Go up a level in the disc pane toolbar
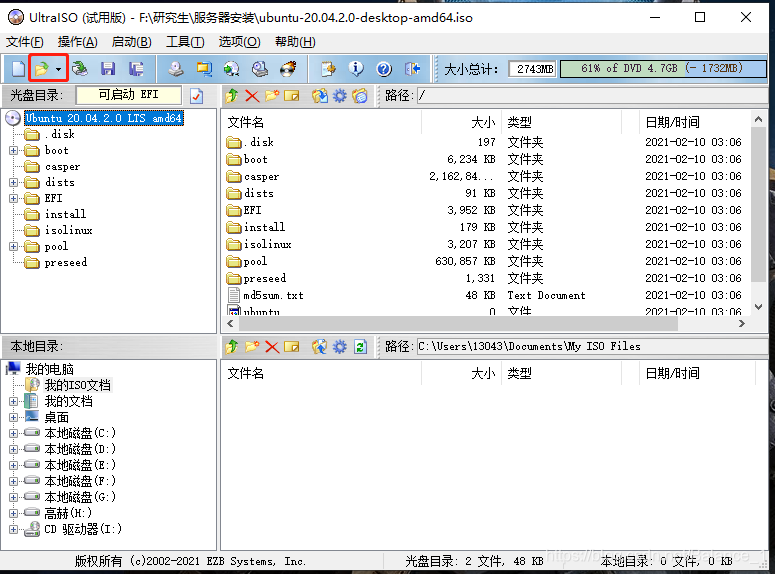775x574 pixels. coord(232,95)
